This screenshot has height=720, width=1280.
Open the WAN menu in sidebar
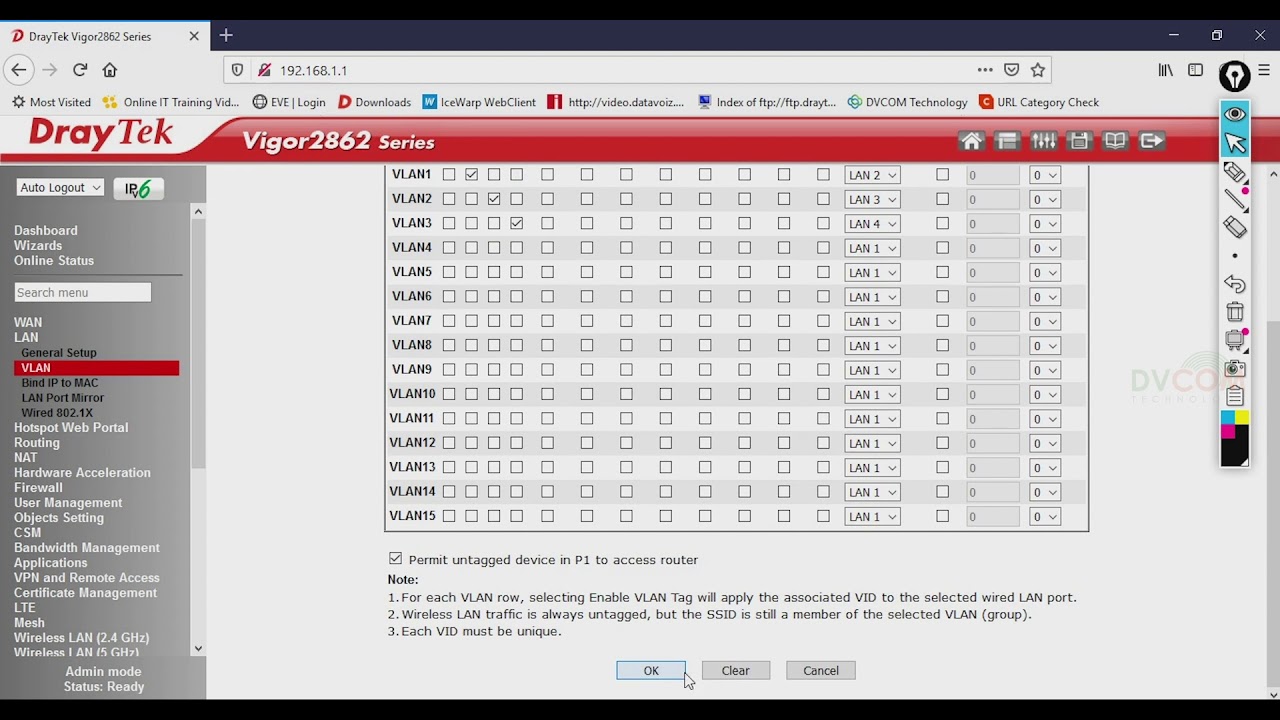[x=28, y=322]
